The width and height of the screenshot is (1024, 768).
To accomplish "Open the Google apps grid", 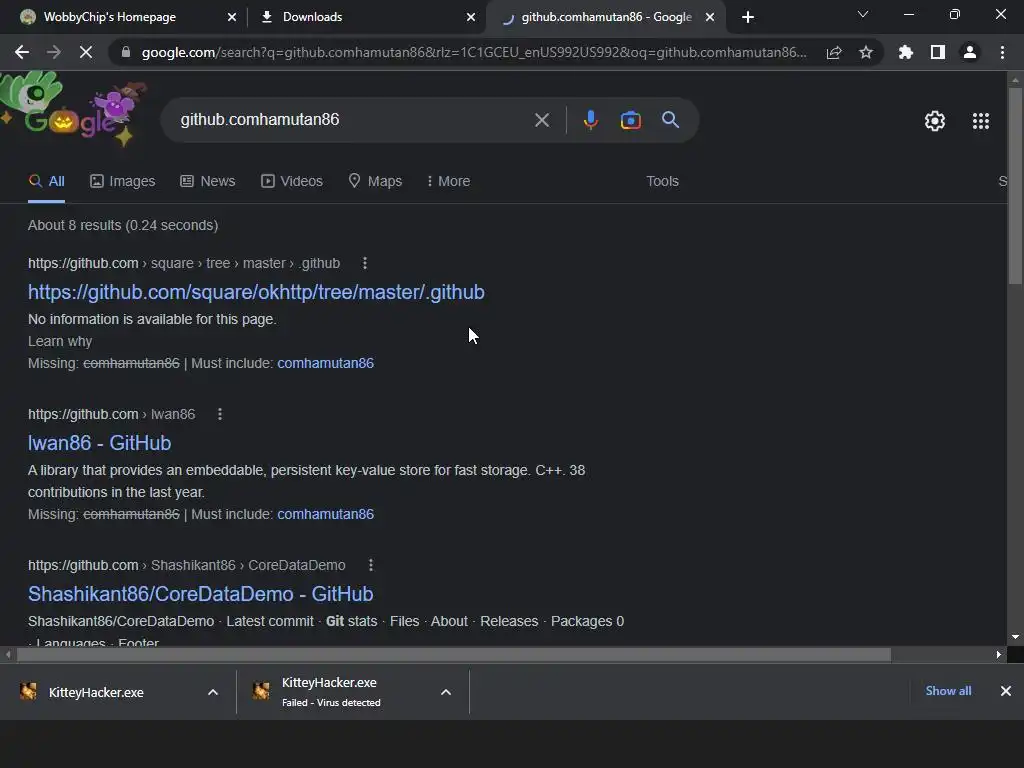I will (980, 121).
